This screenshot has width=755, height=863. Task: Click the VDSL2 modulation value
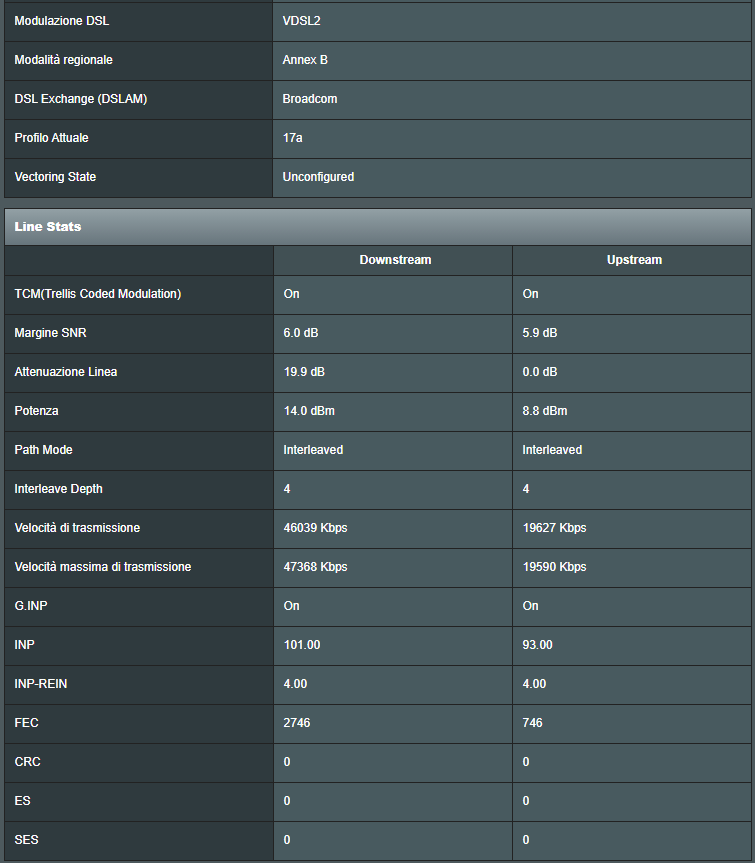tap(301, 21)
